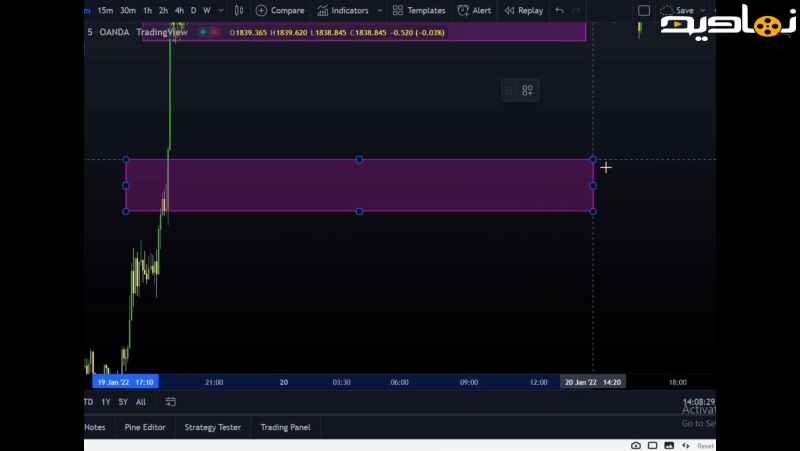Open the Go to date icon
Screen dimensions: 800x451
point(170,402)
